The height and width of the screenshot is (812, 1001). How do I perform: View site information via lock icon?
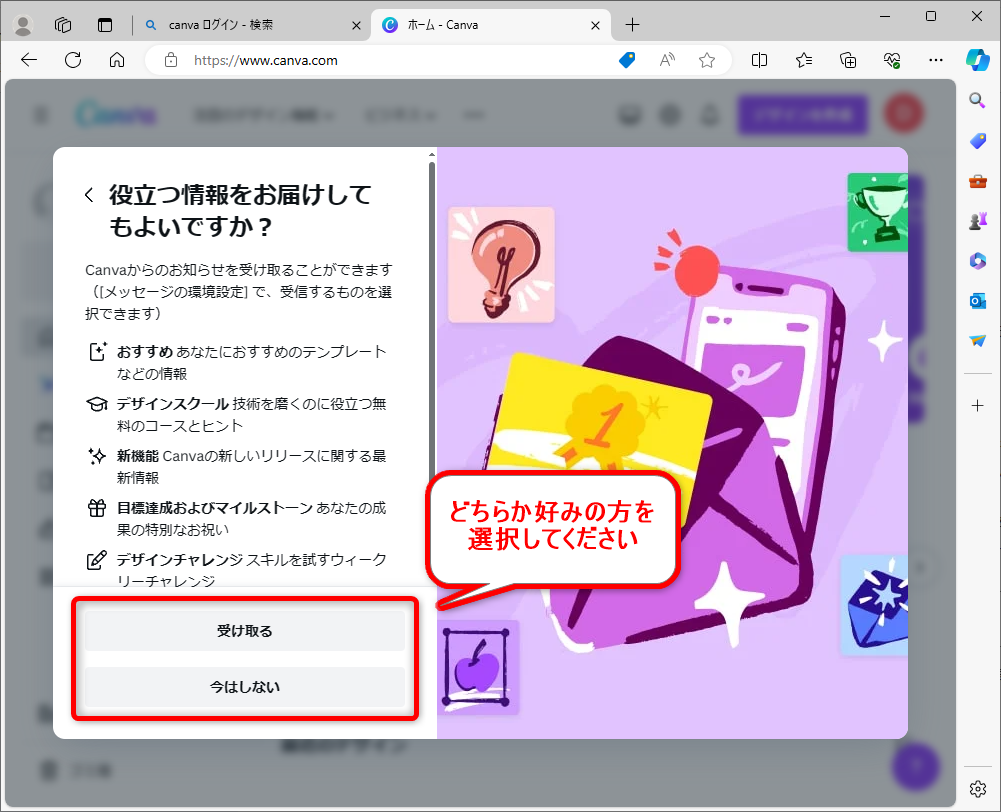click(x=170, y=60)
